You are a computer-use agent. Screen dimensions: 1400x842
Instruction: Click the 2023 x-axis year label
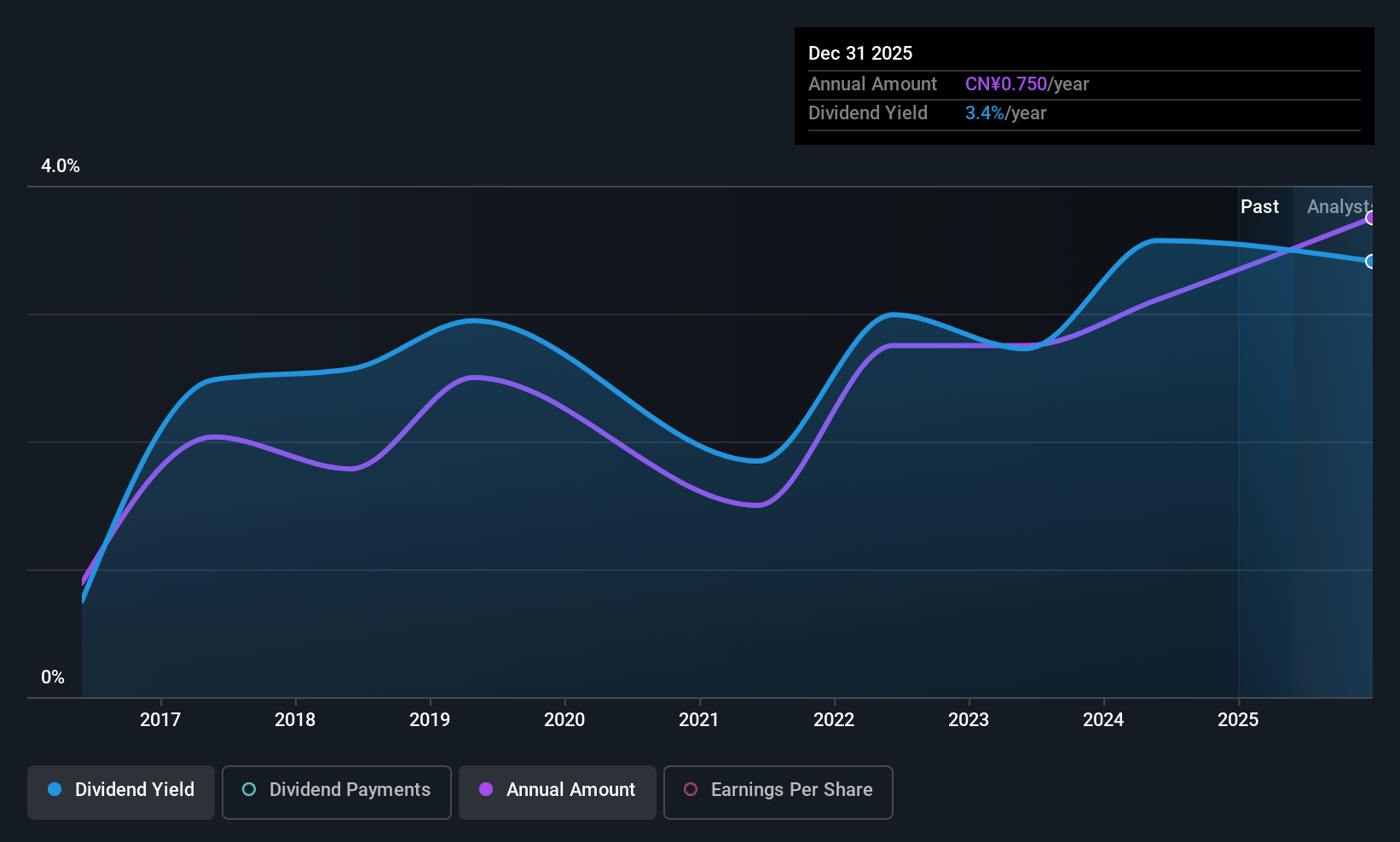[969, 719]
